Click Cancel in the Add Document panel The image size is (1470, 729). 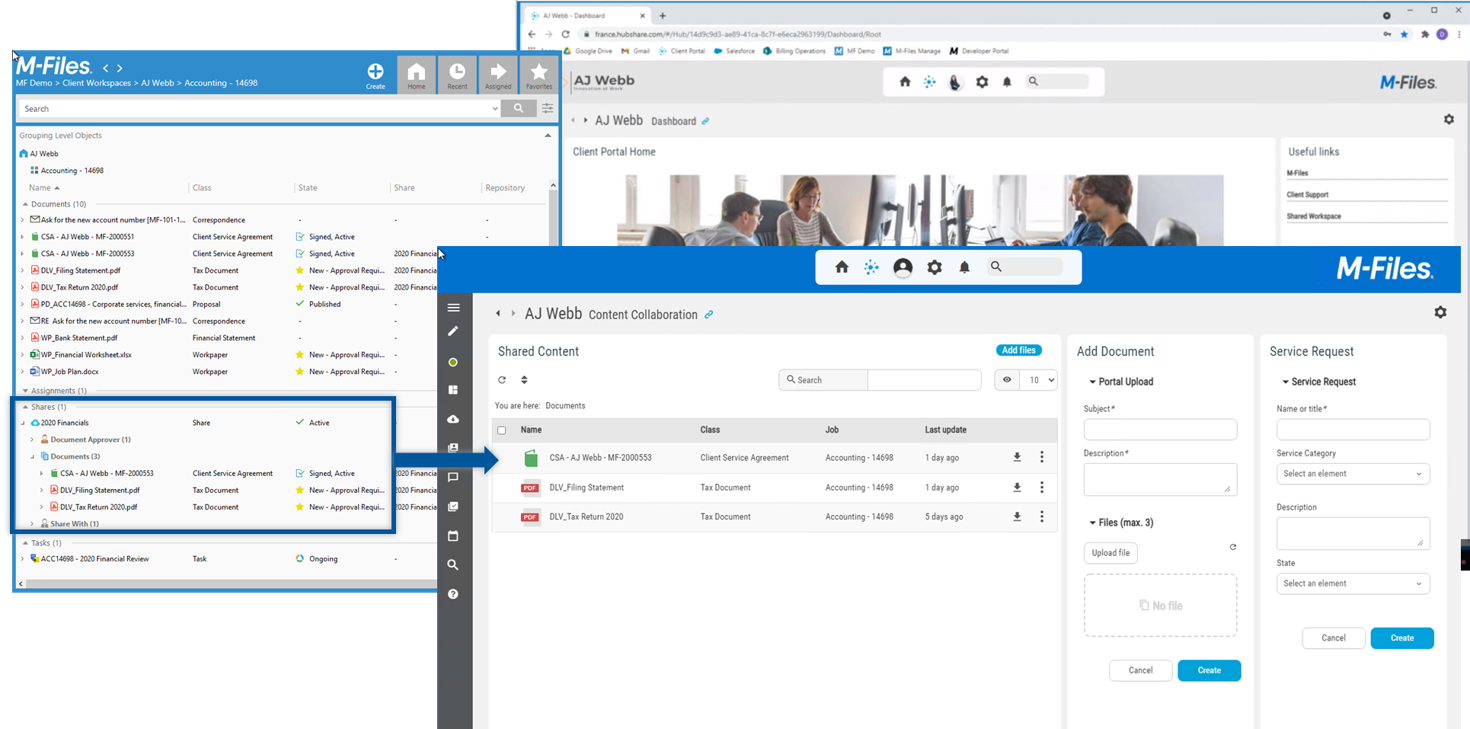[x=1140, y=670]
